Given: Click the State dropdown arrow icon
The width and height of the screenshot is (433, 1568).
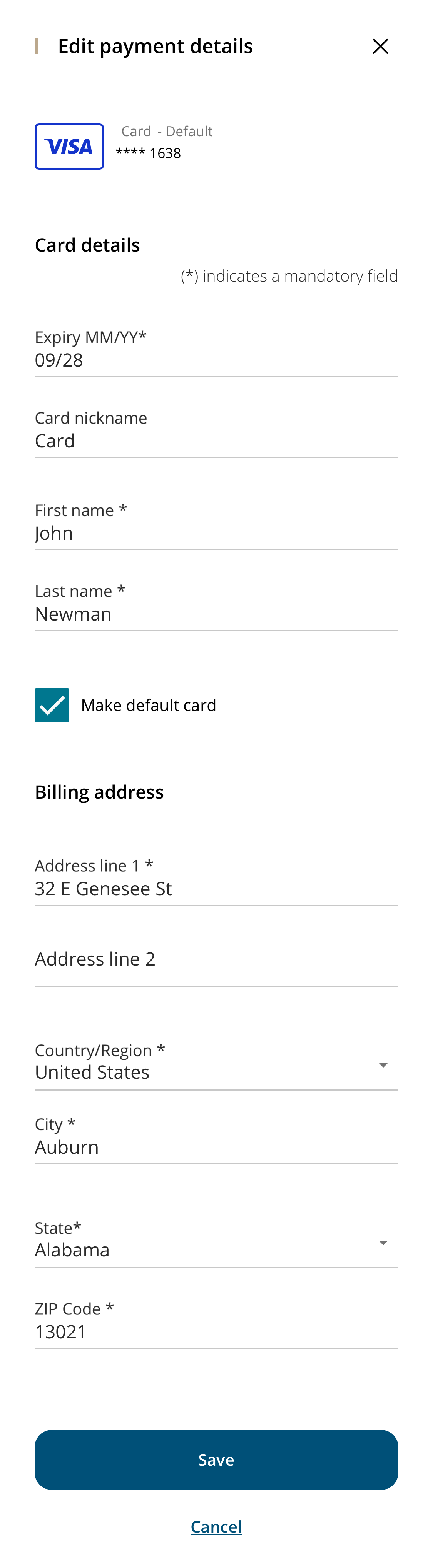Looking at the screenshot, I should point(383,1242).
